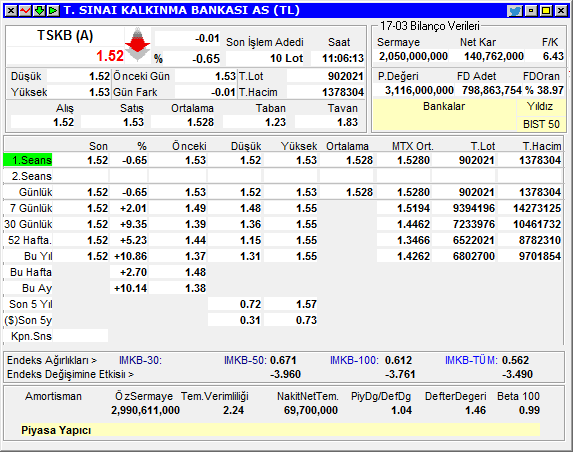Click the Tavan value 1.83
The width and height of the screenshot is (573, 452).
(347, 122)
